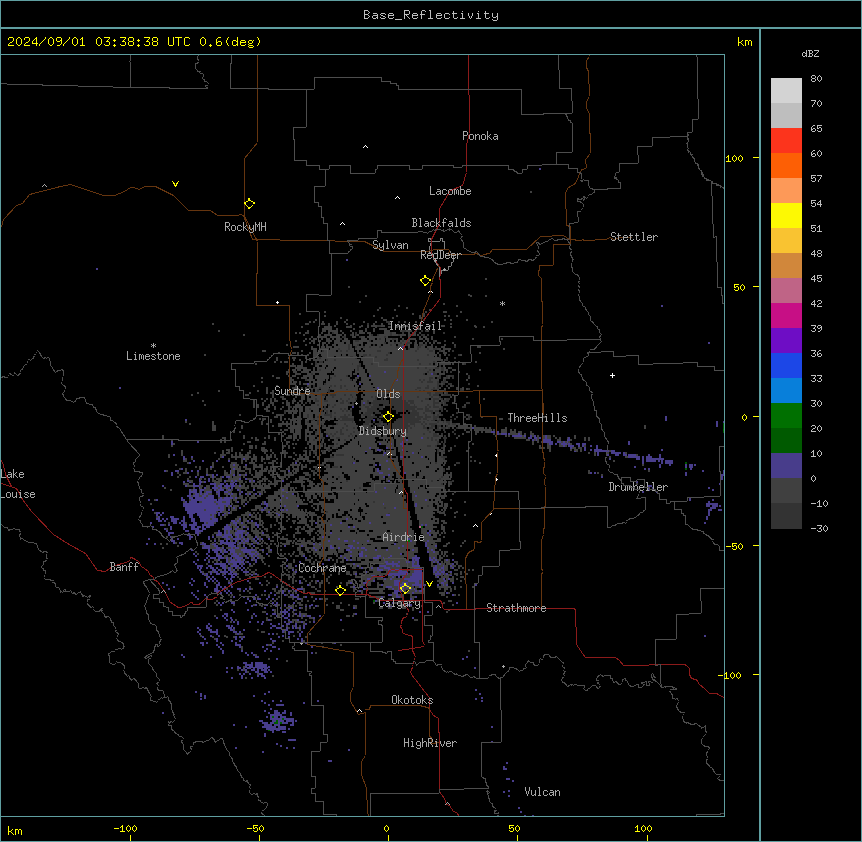
Task: Click the Cochrane city label
Action: (322, 568)
